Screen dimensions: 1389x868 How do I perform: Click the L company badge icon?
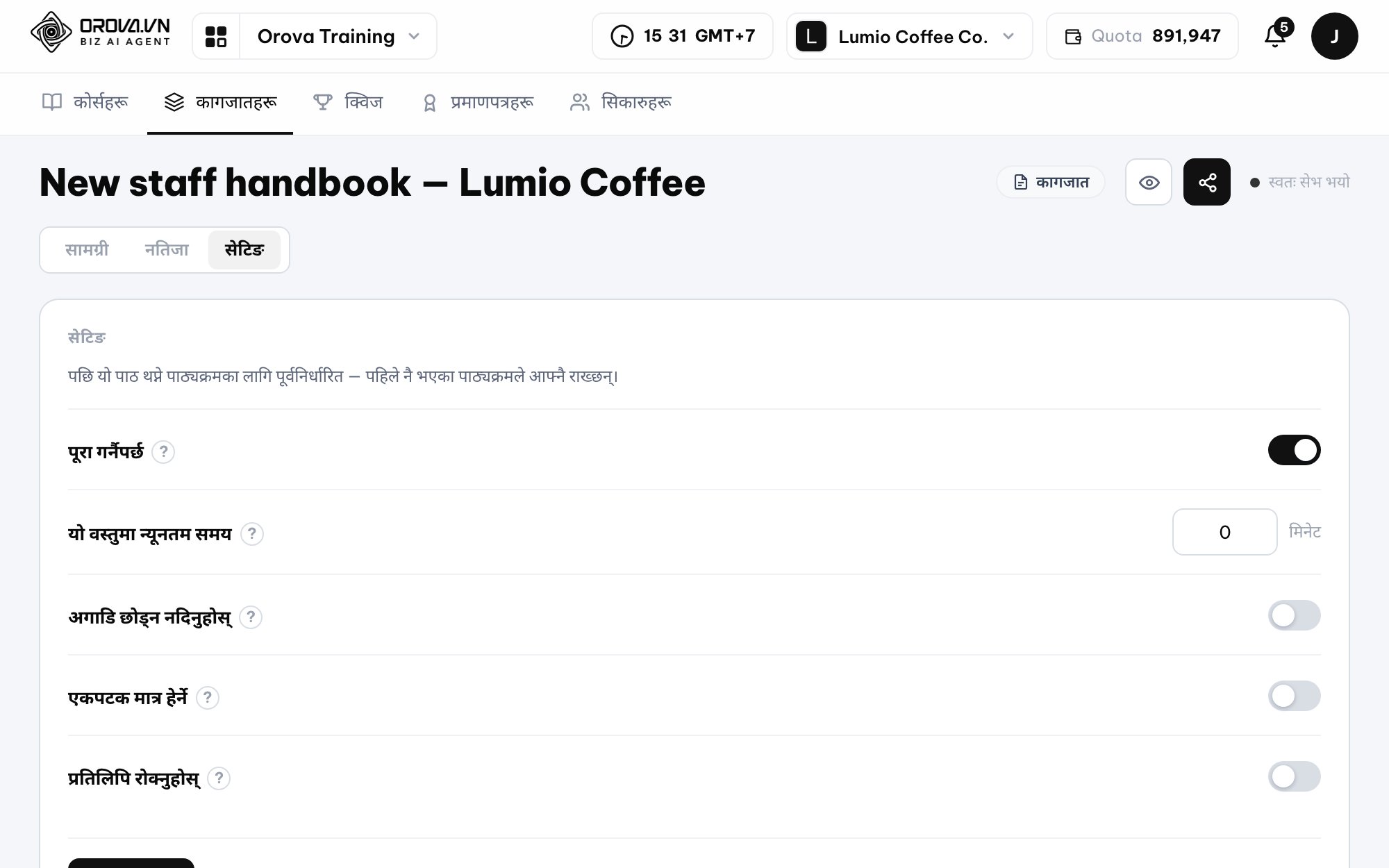click(810, 36)
